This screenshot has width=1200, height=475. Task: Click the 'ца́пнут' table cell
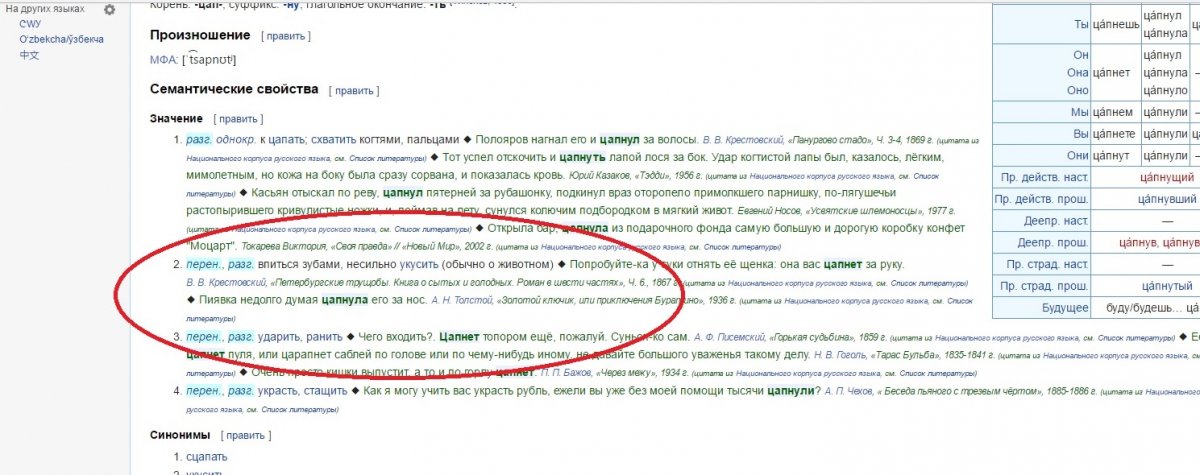coord(1115,156)
